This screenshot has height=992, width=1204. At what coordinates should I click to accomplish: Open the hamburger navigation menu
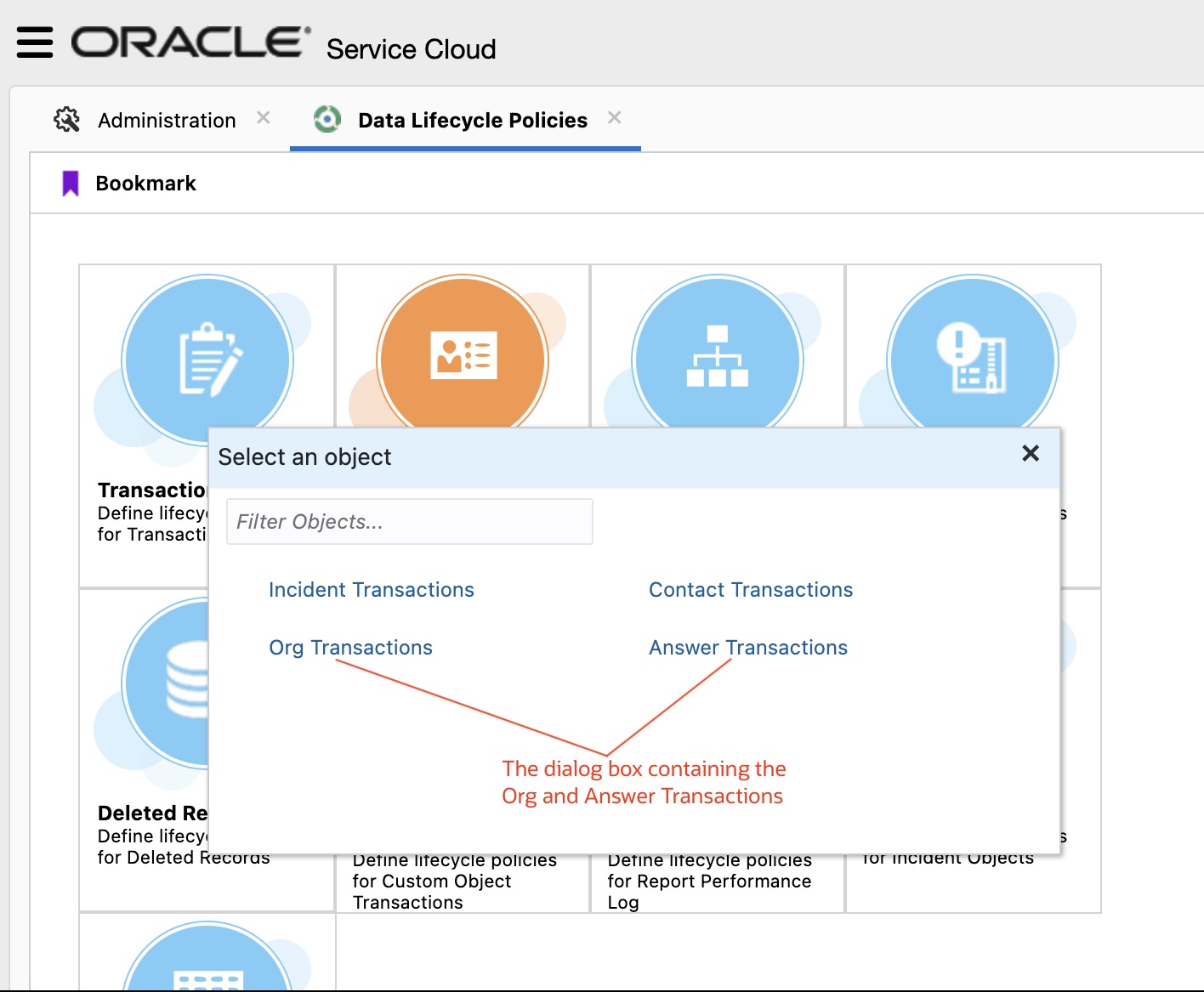[35, 43]
